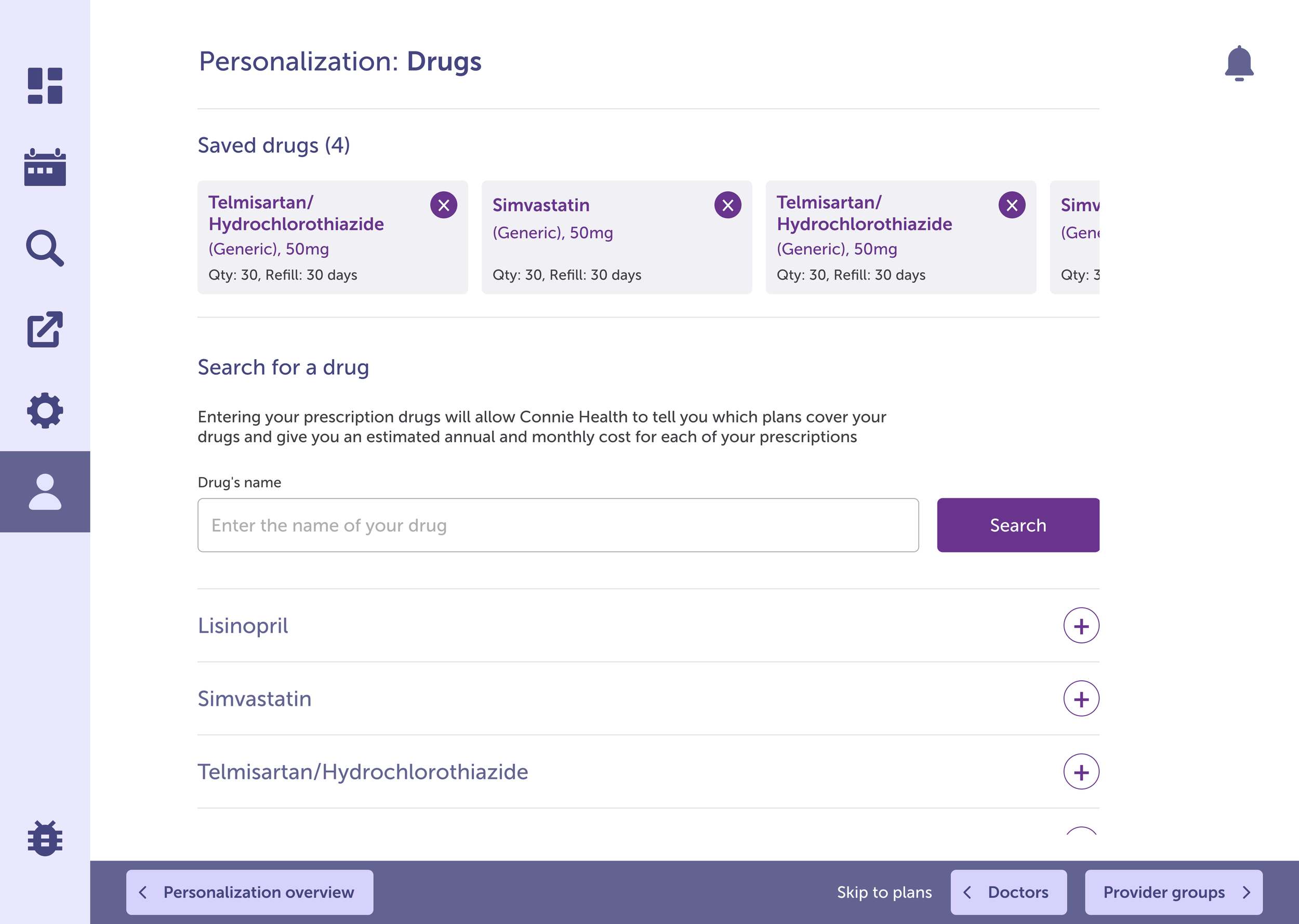This screenshot has width=1299, height=924.
Task: Add Lisinopril with plus icon
Action: [1081, 626]
